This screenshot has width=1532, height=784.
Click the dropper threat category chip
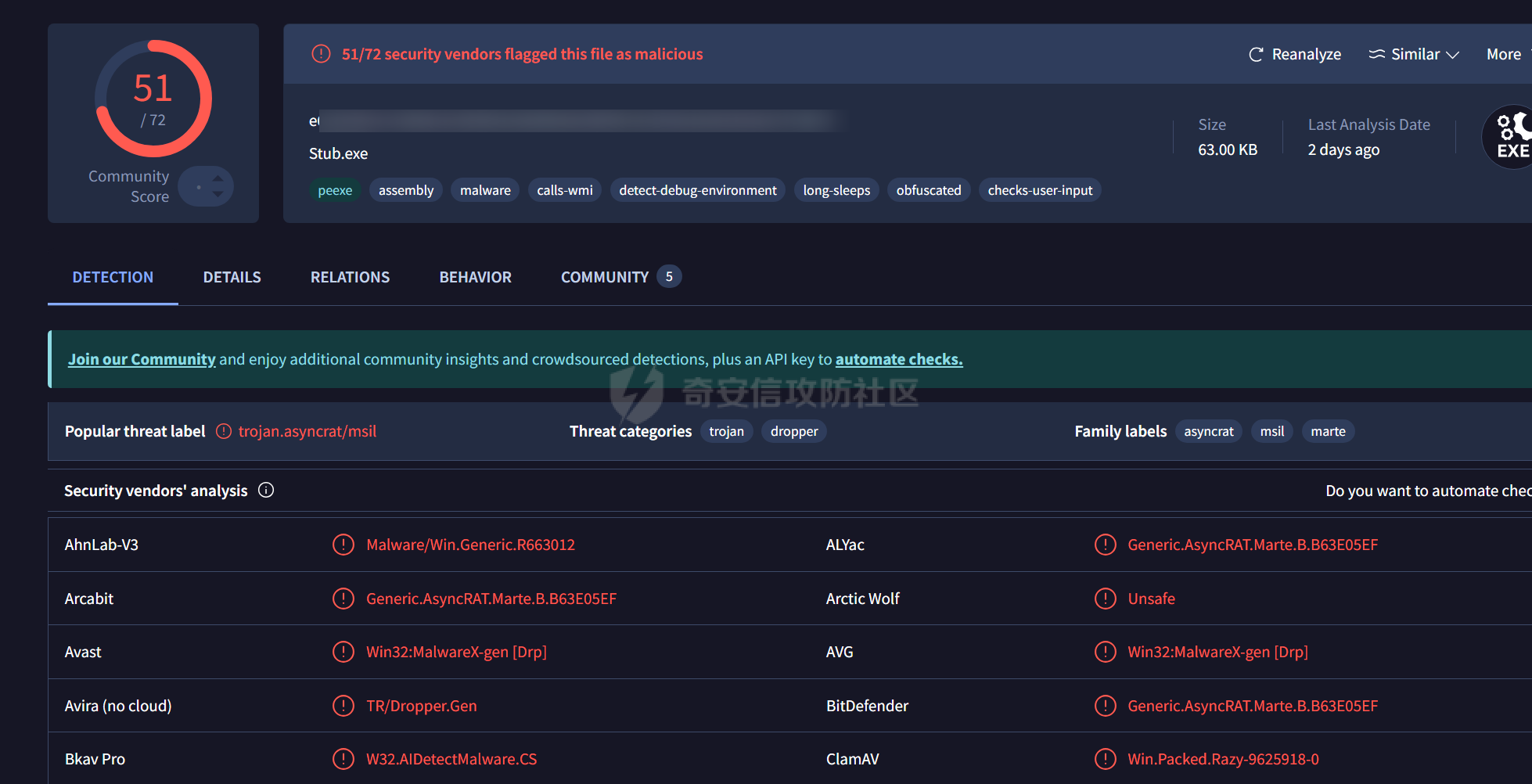794,431
